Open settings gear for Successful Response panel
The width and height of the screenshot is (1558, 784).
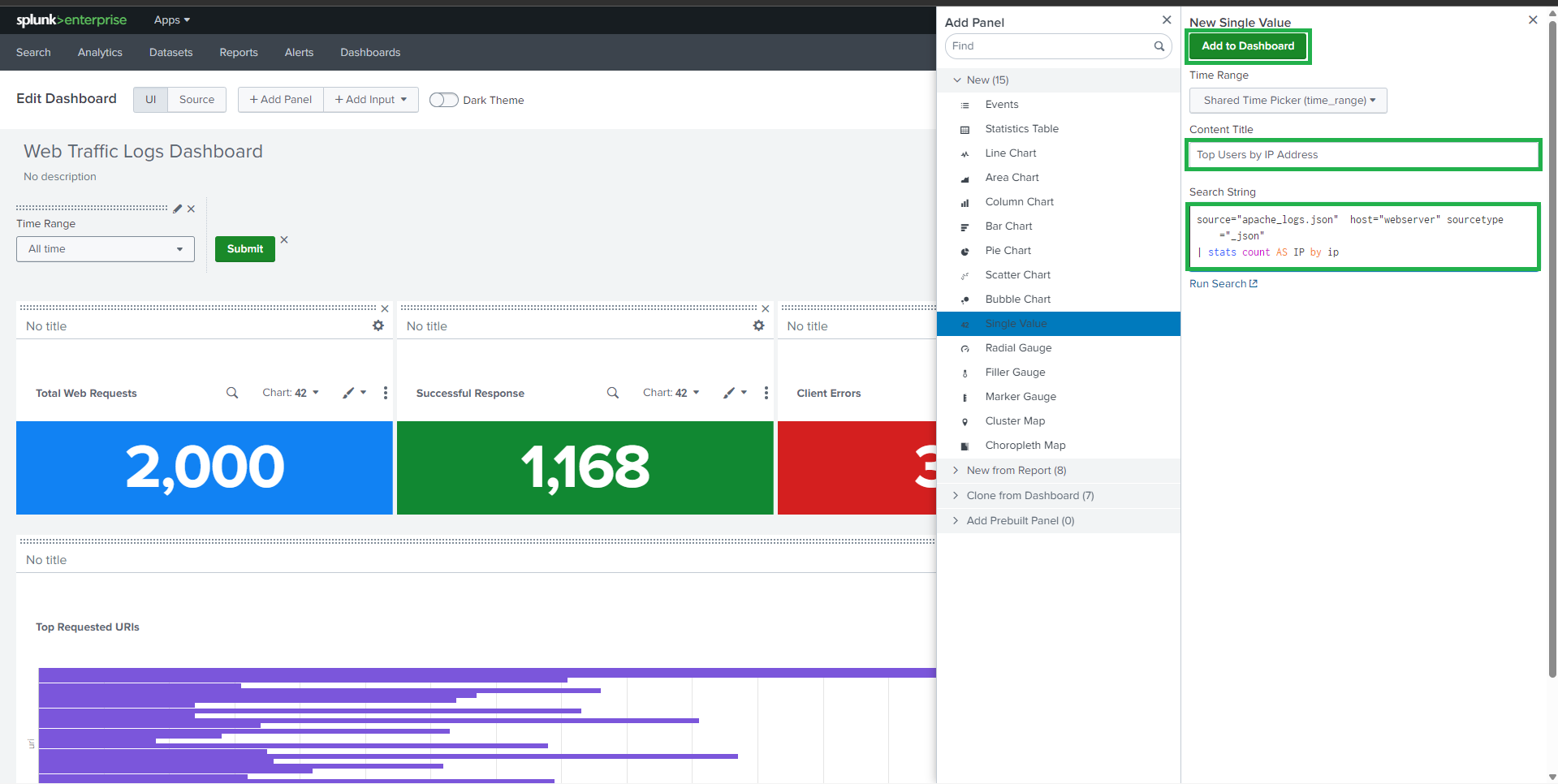tap(759, 325)
